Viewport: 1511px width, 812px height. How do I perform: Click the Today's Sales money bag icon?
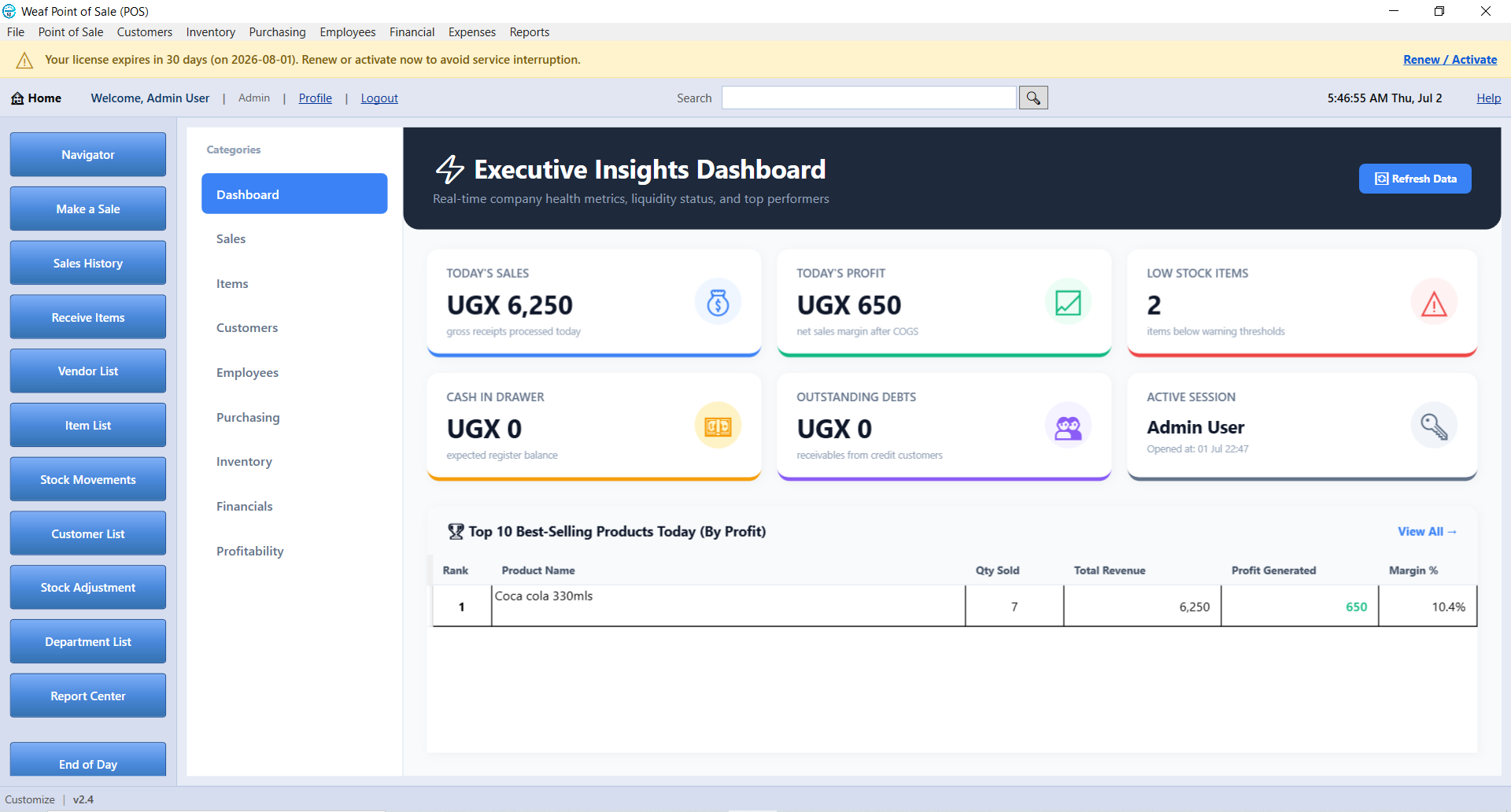[718, 302]
